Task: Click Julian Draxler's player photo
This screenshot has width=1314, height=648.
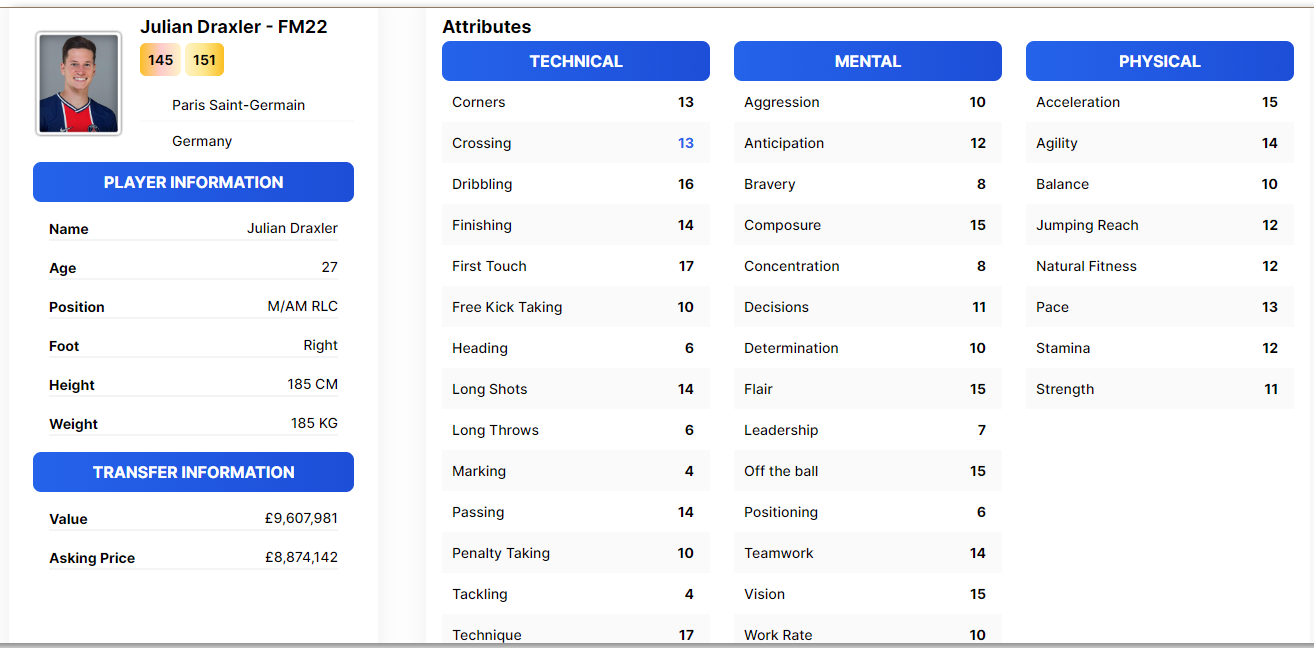Action: [x=79, y=83]
